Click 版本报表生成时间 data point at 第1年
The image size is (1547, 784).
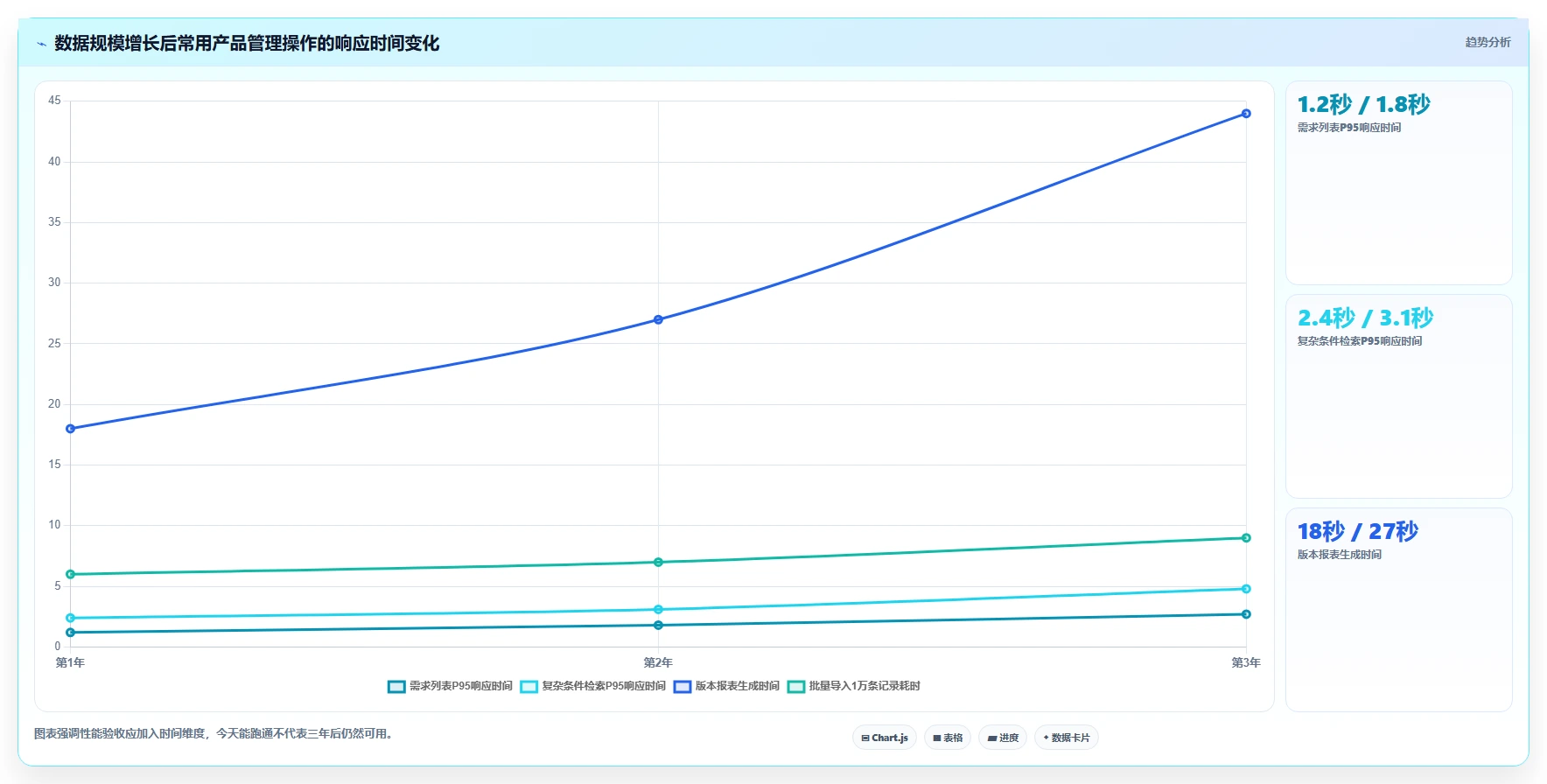(x=71, y=429)
